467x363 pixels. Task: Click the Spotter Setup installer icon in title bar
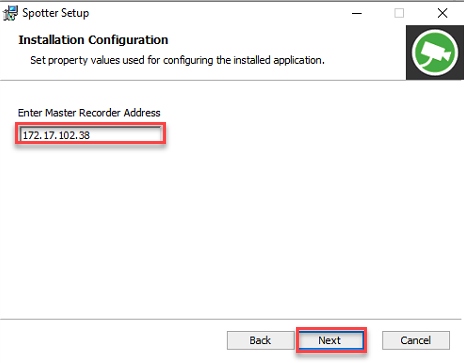[x=10, y=13]
